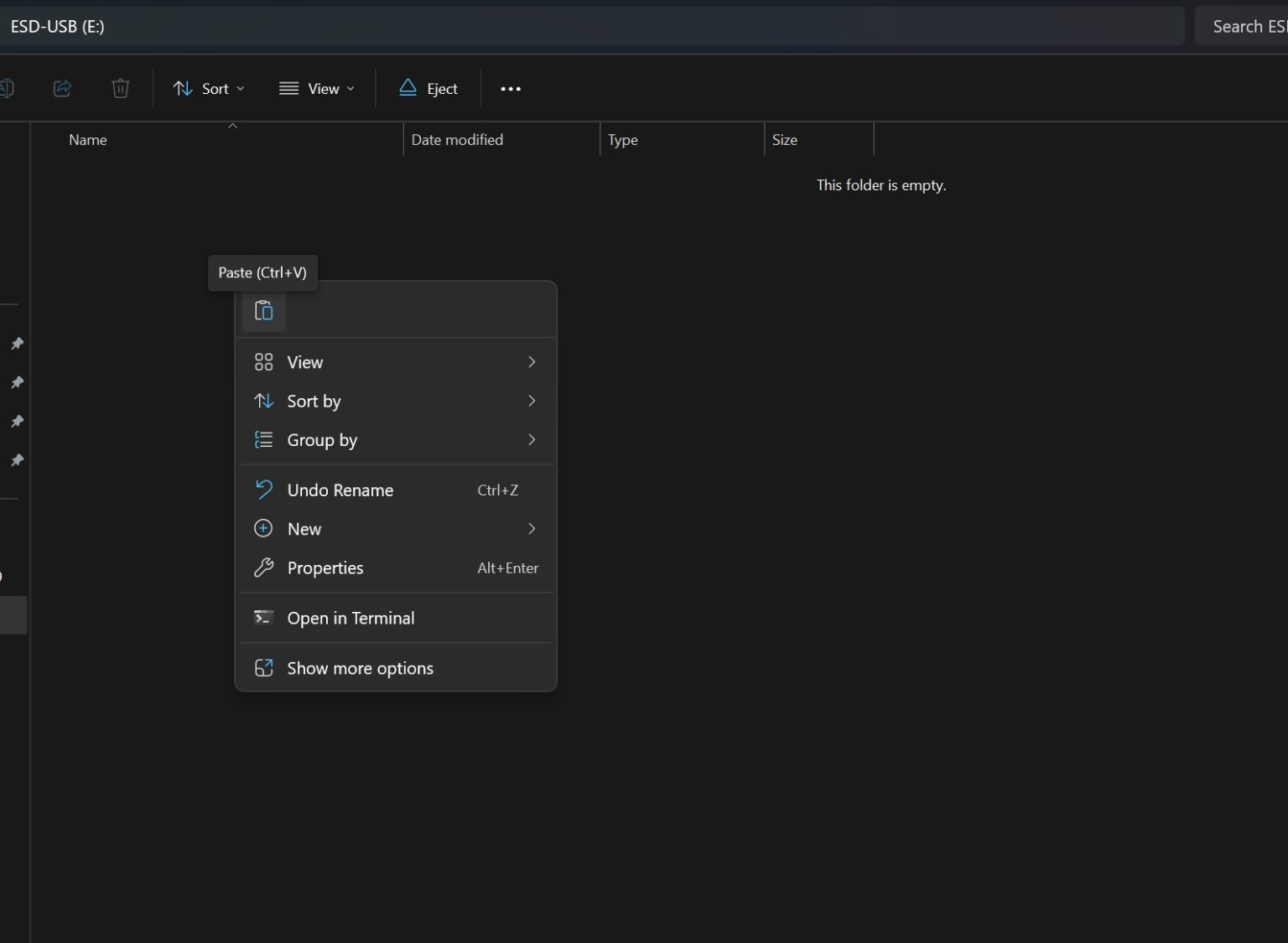Click the Share icon in toolbar
1288x943 pixels.
pyautogui.click(x=62, y=89)
